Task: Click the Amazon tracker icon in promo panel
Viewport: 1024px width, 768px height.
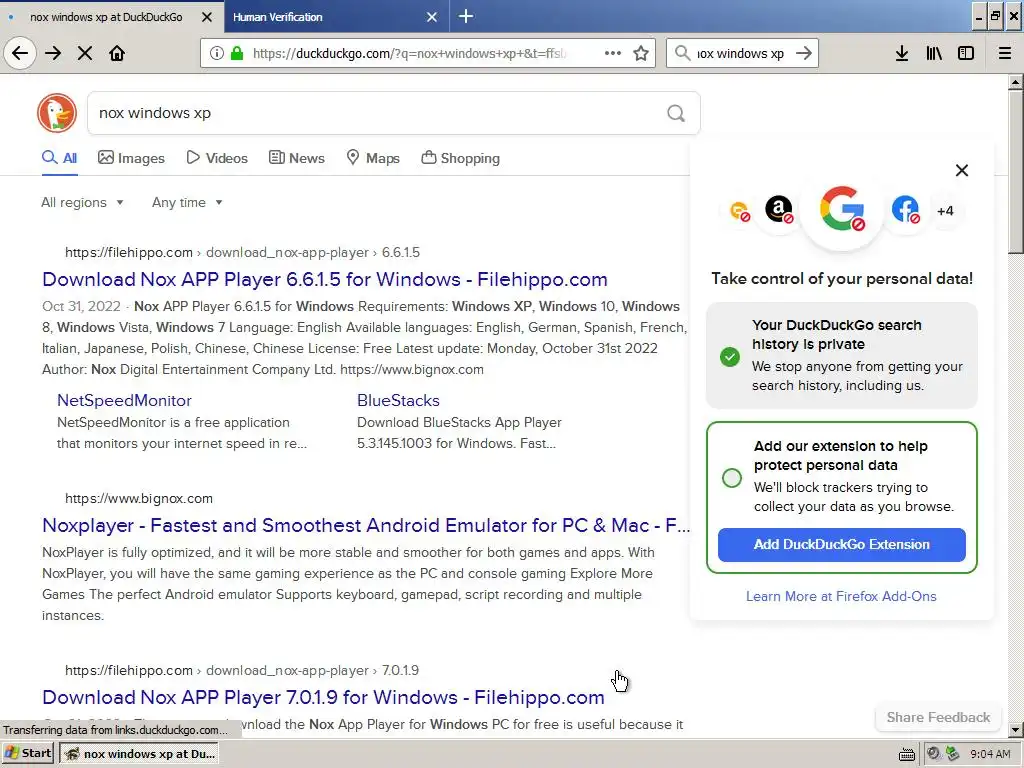Action: [x=778, y=210]
